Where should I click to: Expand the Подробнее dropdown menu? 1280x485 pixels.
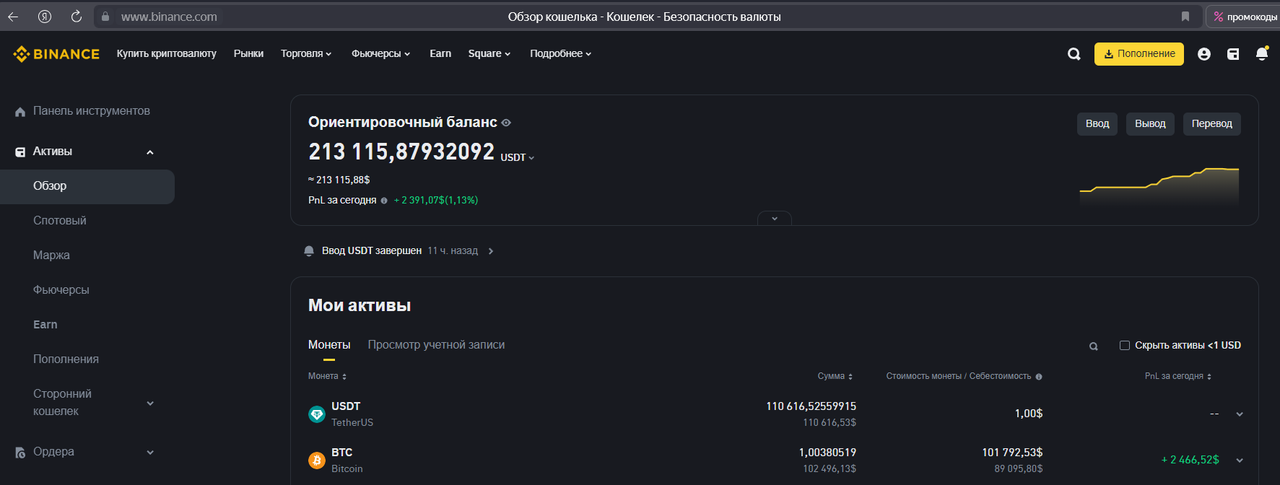pyautogui.click(x=561, y=54)
